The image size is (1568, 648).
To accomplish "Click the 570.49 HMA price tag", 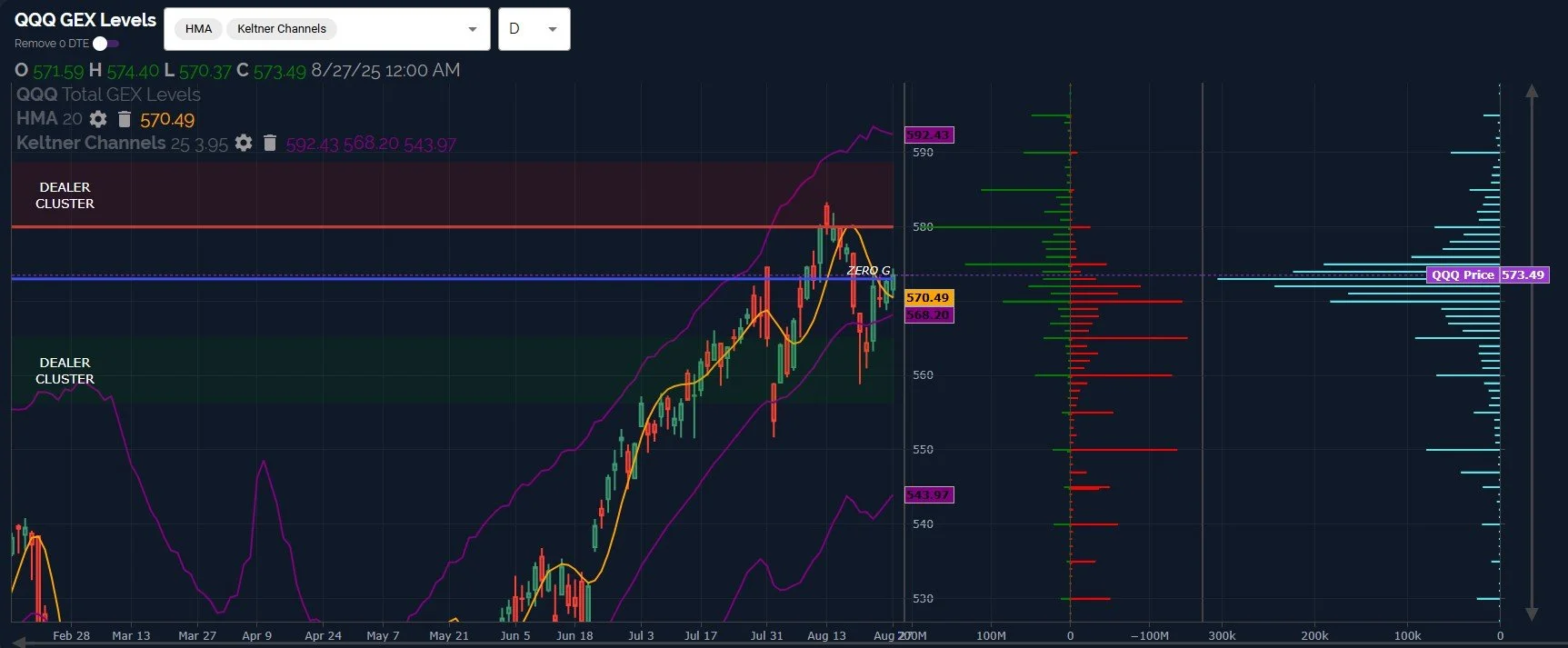I will (x=928, y=297).
